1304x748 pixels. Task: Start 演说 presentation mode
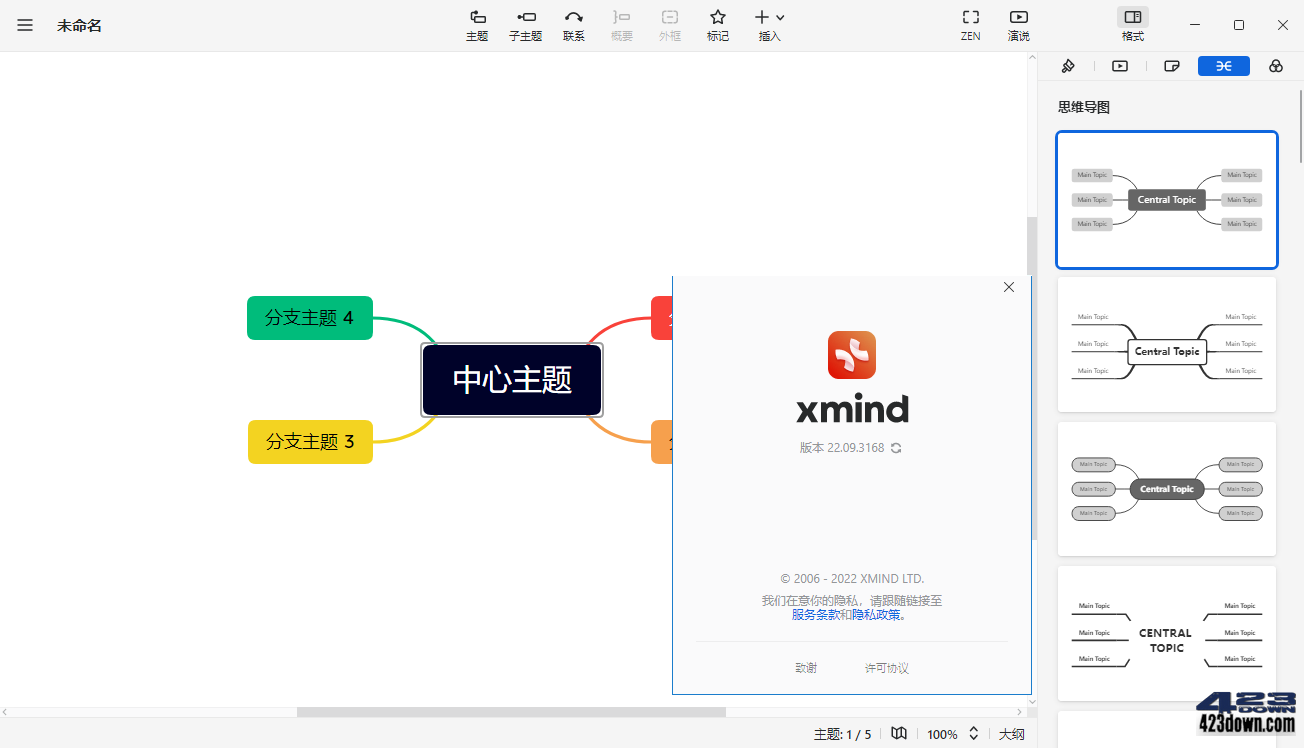[x=1018, y=25]
